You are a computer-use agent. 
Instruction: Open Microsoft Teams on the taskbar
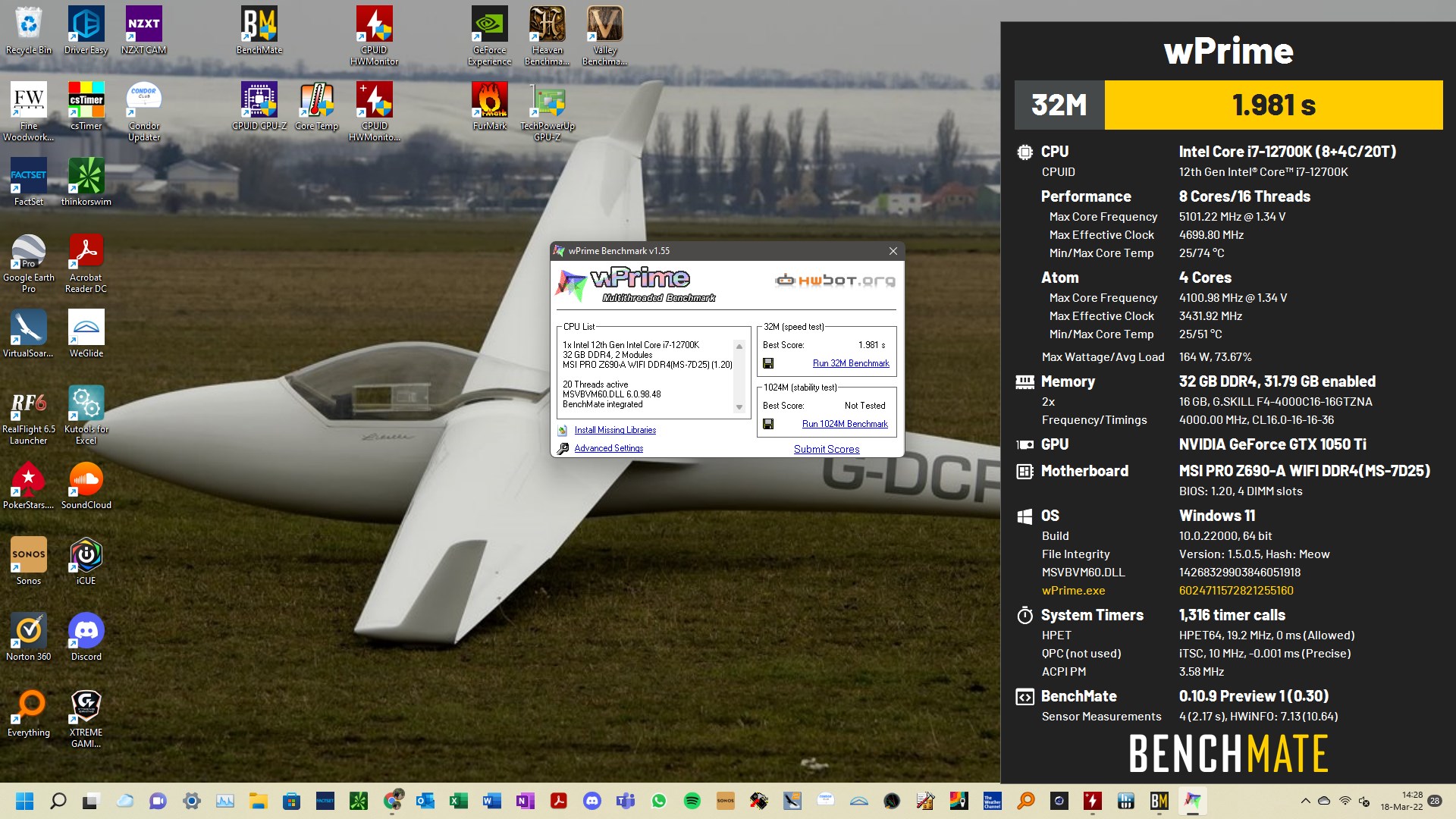click(626, 801)
